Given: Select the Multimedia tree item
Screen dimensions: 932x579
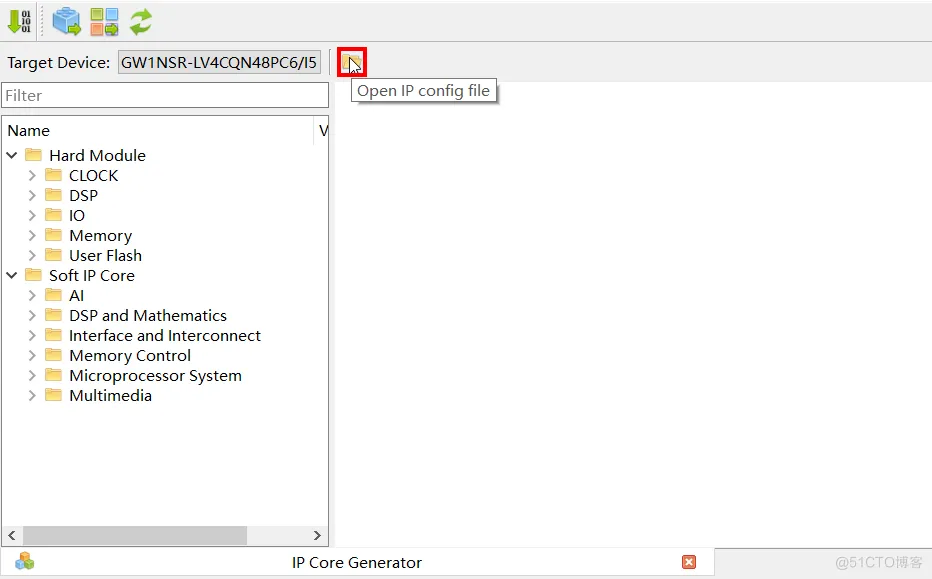Looking at the screenshot, I should (110, 395).
